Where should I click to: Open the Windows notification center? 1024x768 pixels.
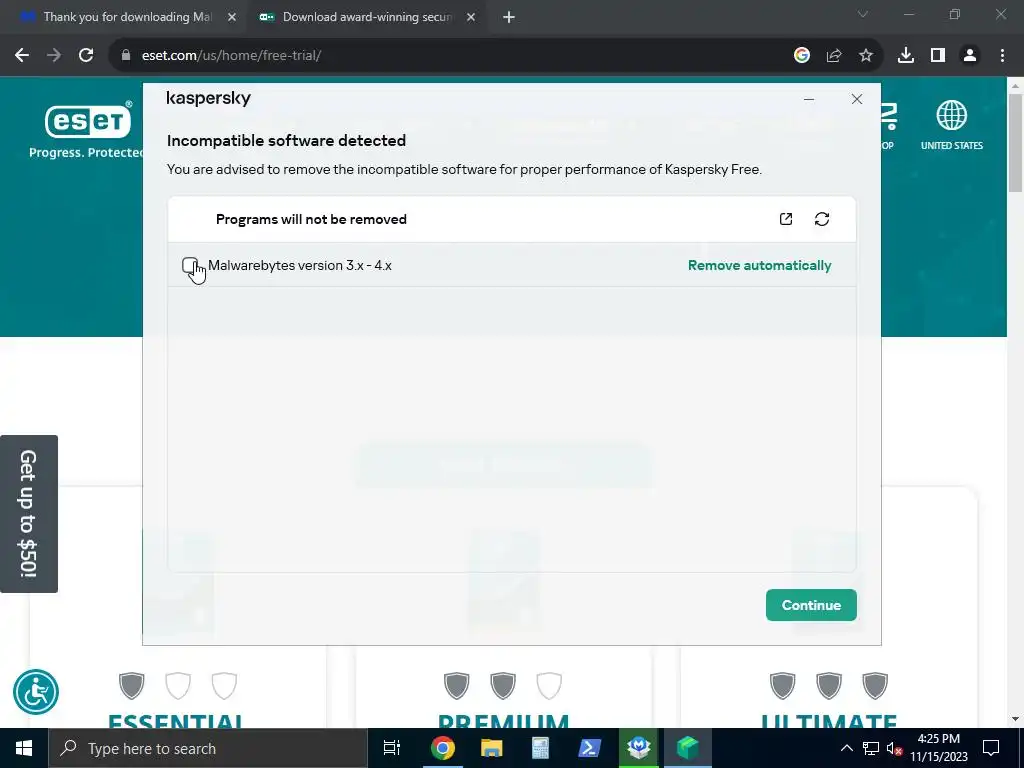(991, 748)
